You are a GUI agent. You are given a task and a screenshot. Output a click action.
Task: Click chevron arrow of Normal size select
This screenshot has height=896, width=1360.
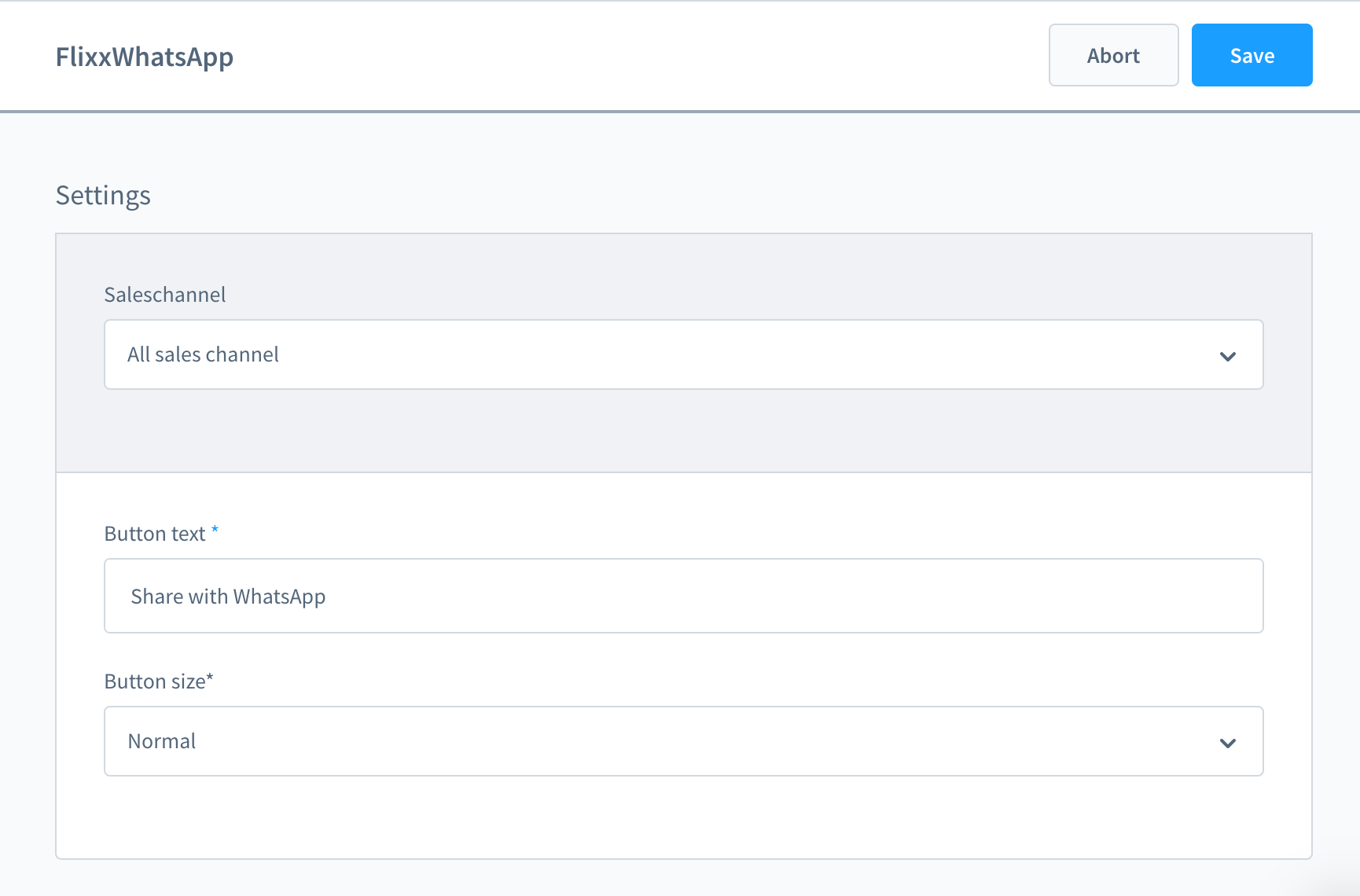(x=1227, y=743)
